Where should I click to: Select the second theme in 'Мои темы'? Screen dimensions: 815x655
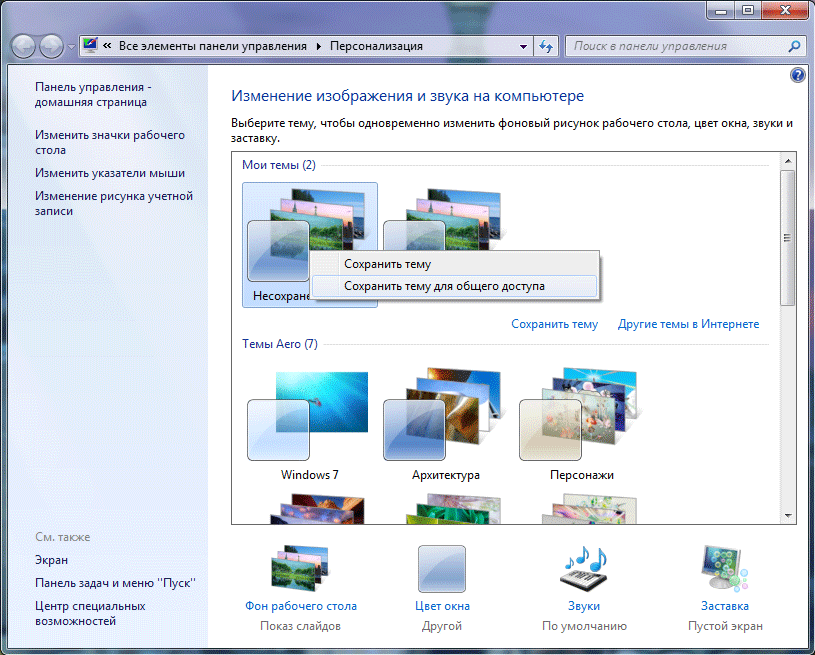(445, 221)
